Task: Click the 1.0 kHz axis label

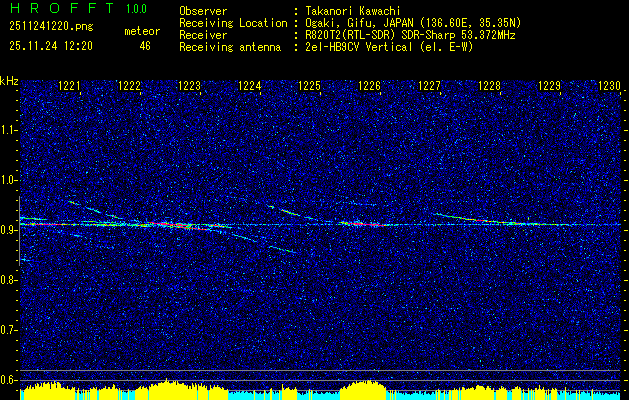Action: [x=8, y=180]
